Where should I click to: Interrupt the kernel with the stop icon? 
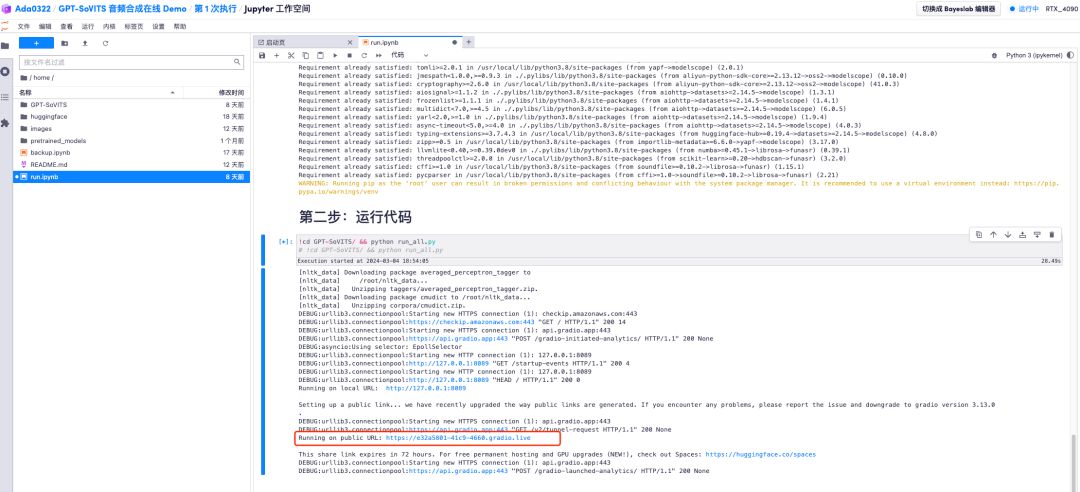coord(349,55)
